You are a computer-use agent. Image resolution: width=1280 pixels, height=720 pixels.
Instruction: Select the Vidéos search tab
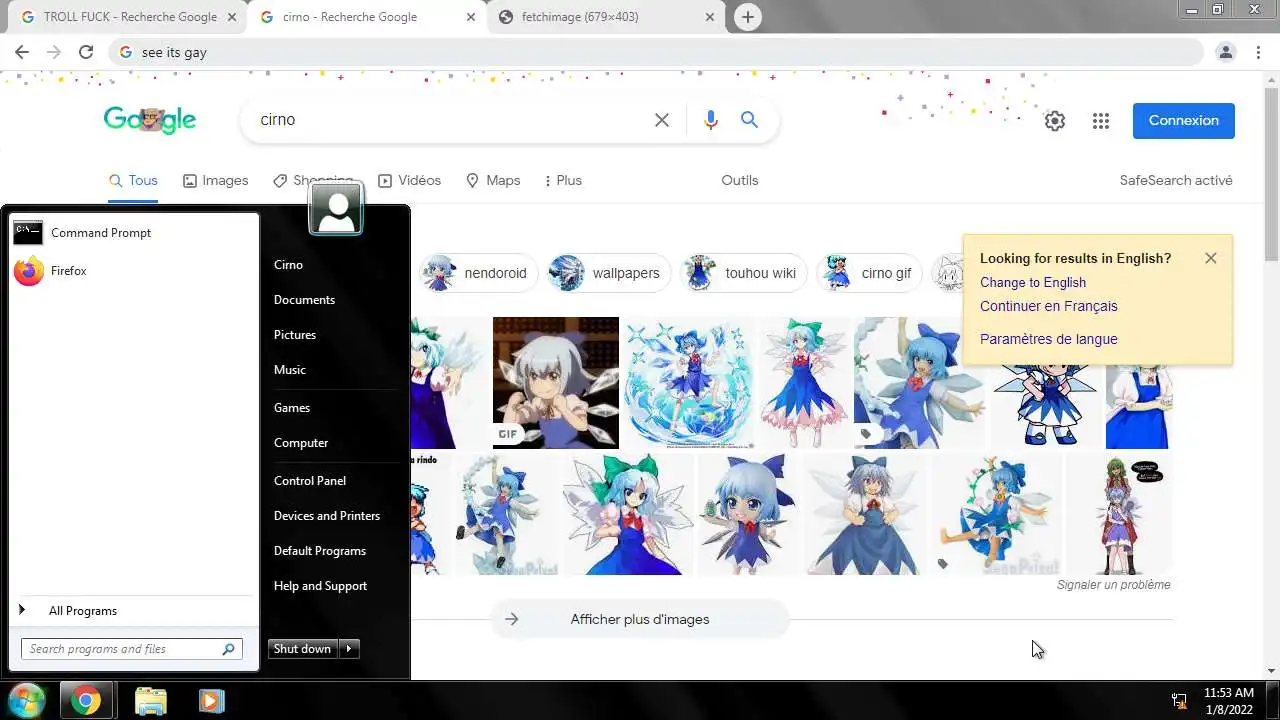tap(409, 181)
